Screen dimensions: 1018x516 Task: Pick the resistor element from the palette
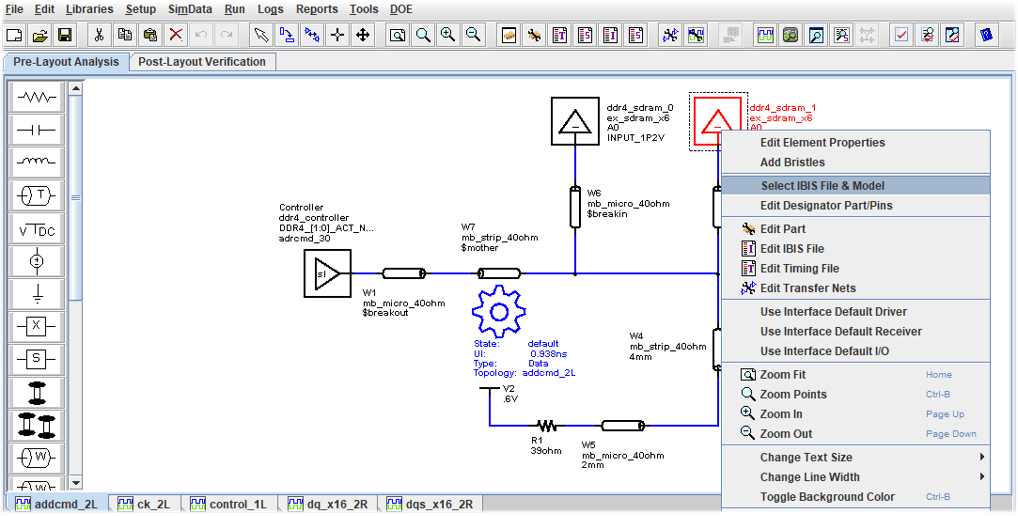click(x=37, y=97)
